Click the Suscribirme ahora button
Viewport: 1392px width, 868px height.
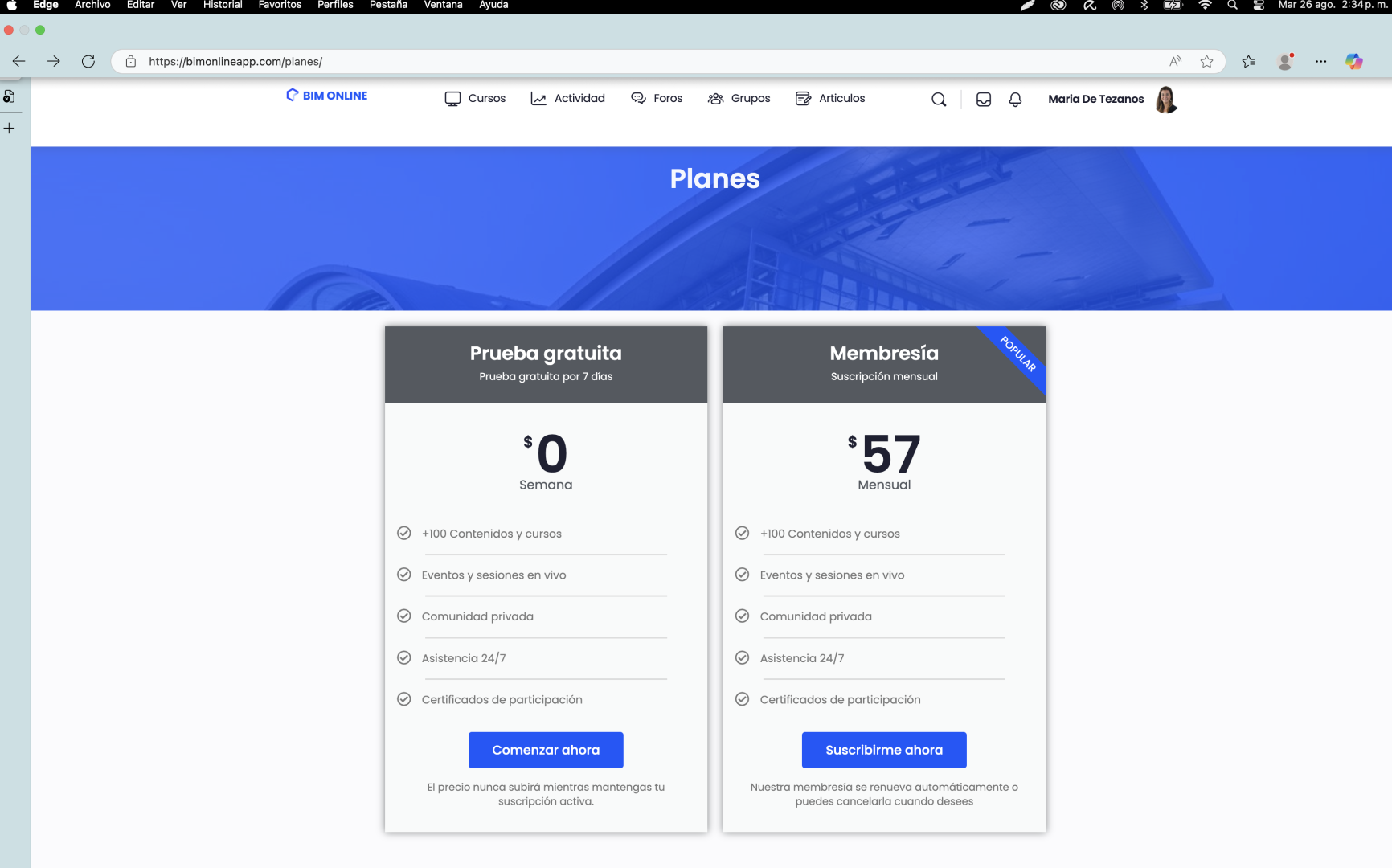884,750
